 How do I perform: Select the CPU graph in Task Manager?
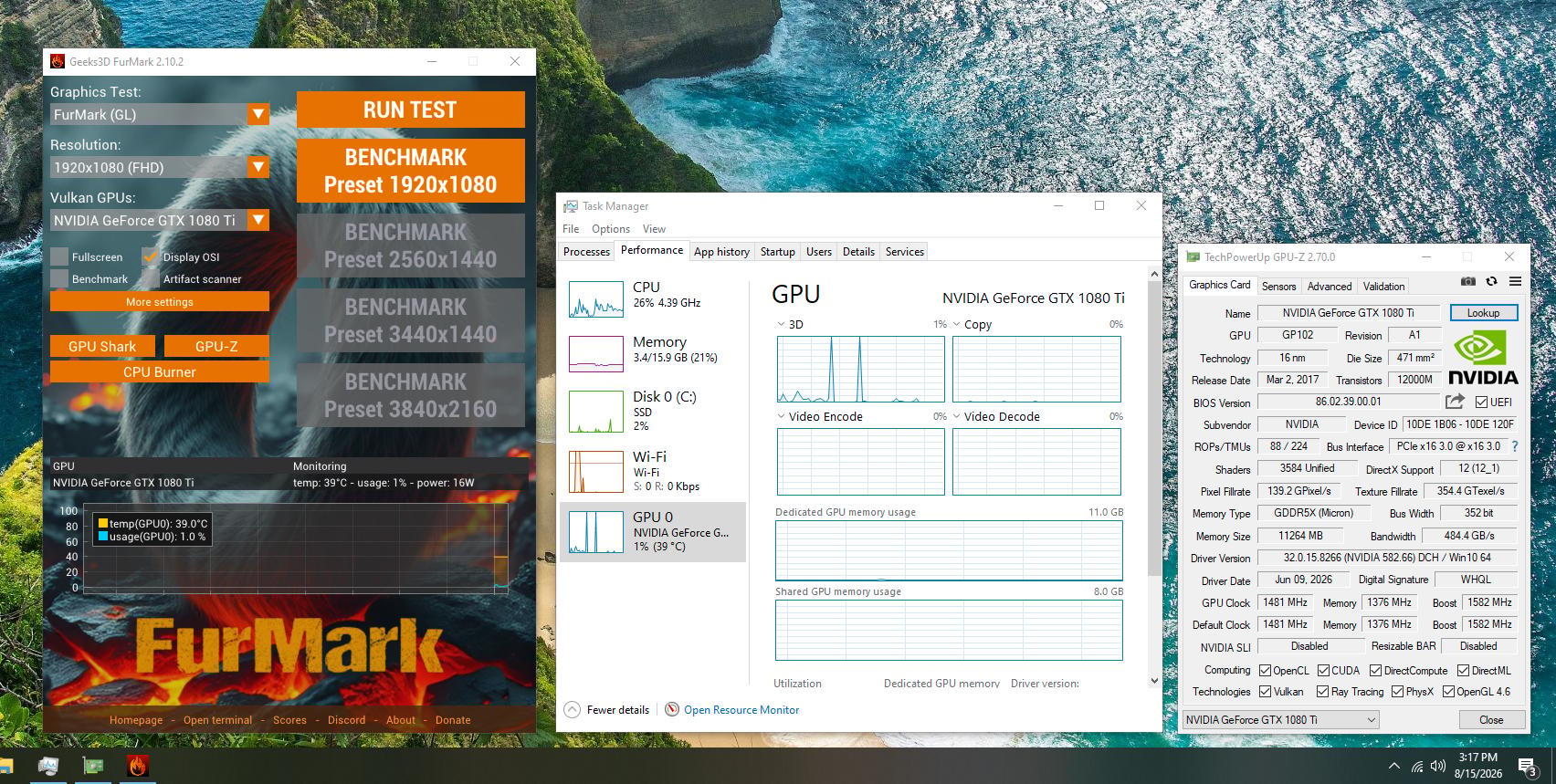[x=596, y=299]
